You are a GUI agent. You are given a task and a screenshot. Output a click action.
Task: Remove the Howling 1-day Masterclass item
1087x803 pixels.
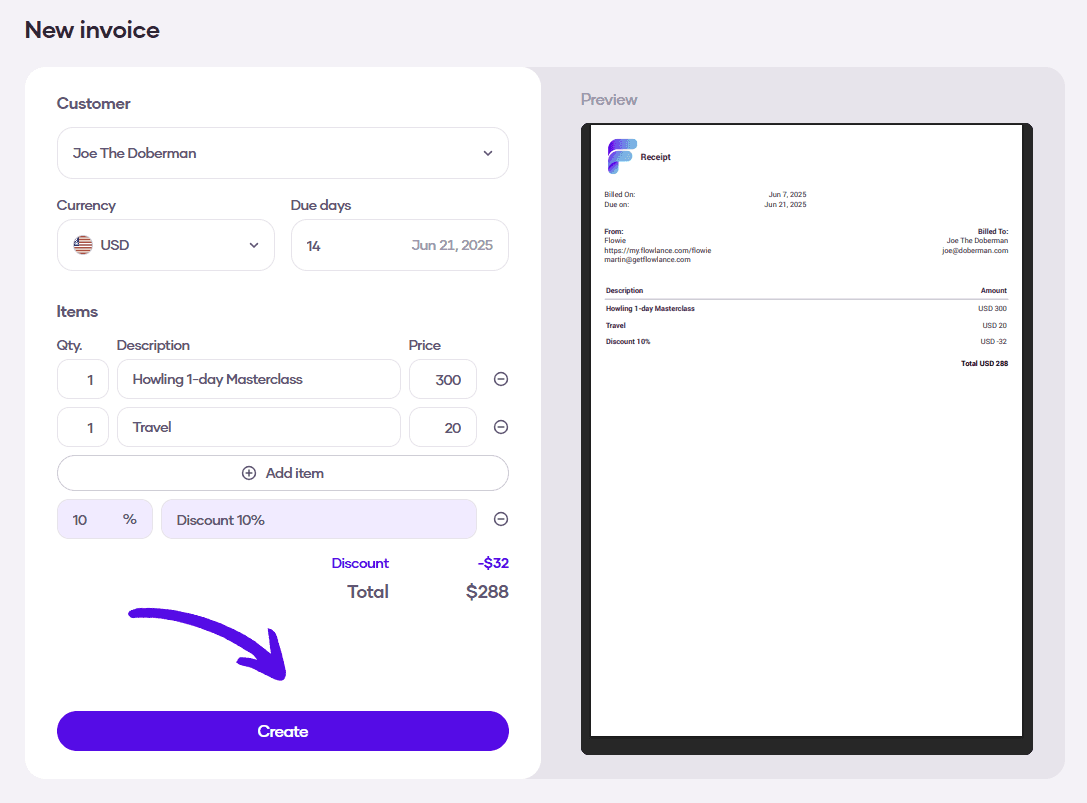coord(501,379)
